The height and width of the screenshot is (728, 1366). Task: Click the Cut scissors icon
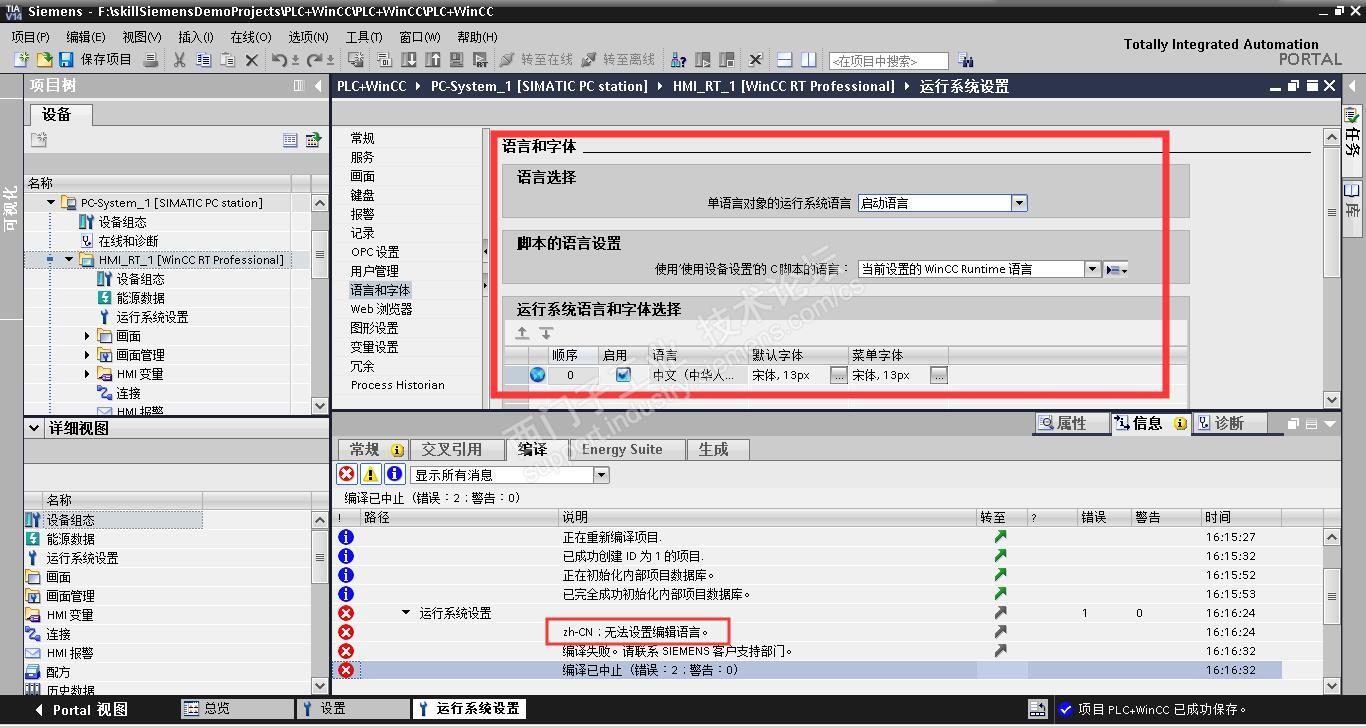(180, 60)
